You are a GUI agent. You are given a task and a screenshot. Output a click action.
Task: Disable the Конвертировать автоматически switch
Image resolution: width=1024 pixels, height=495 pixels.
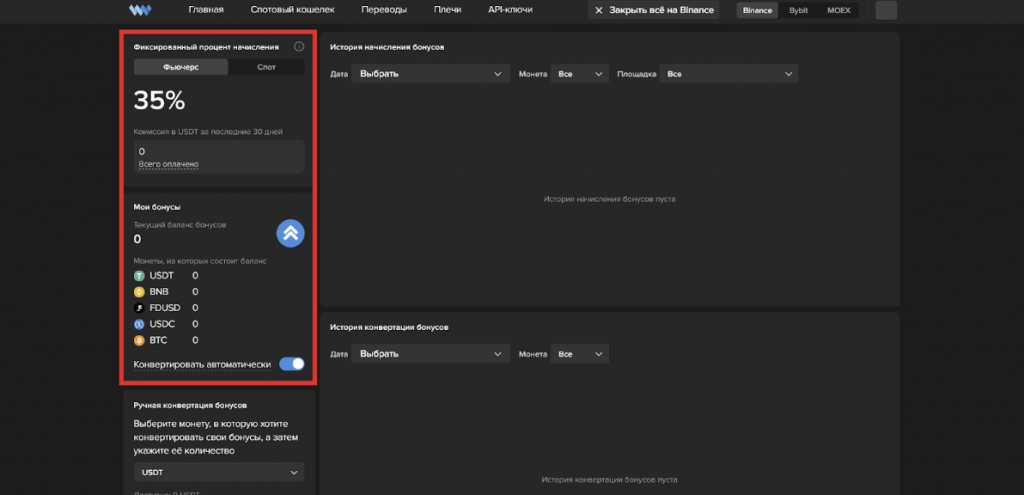291,364
